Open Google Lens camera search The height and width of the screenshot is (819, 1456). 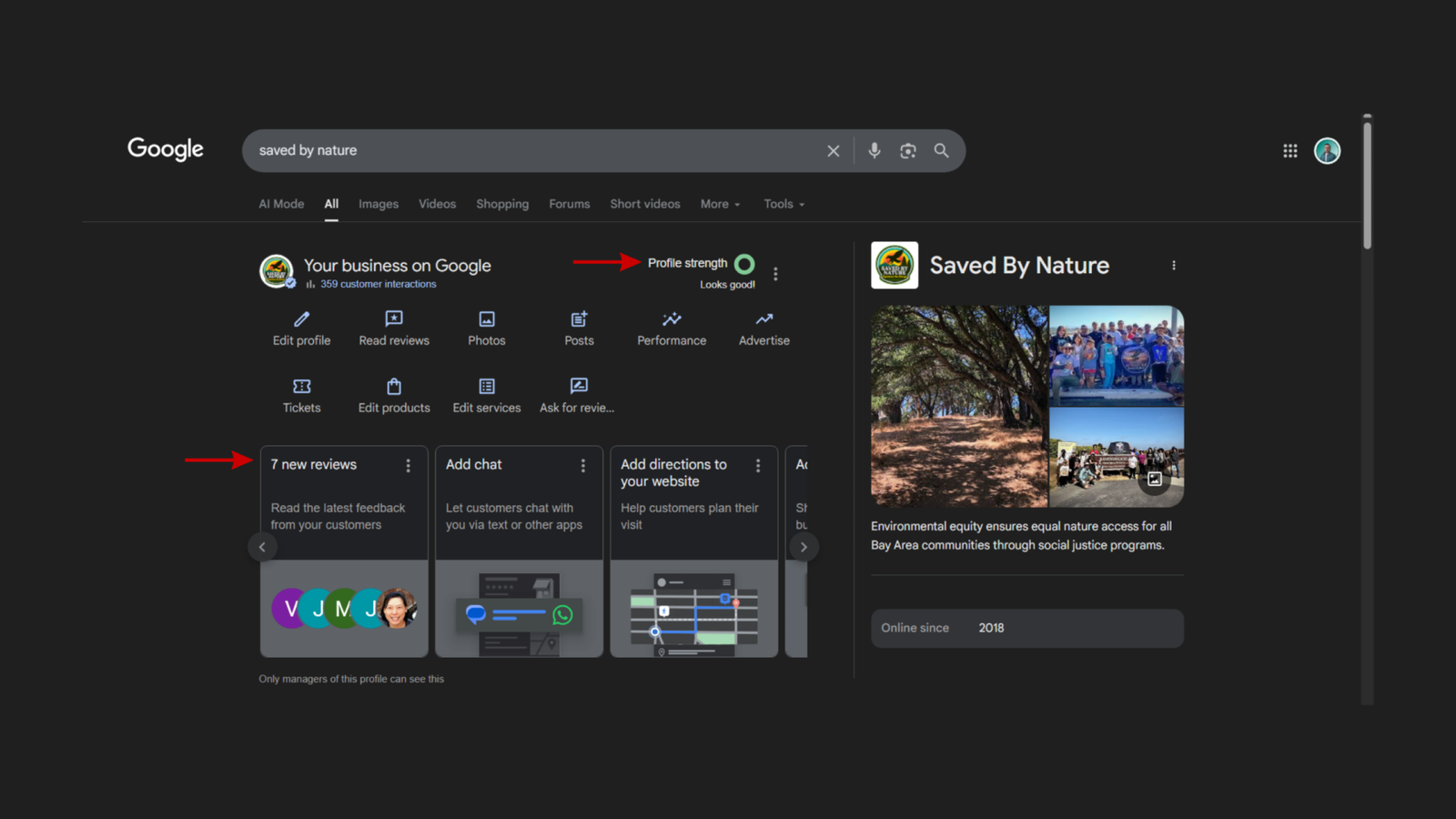click(x=907, y=150)
